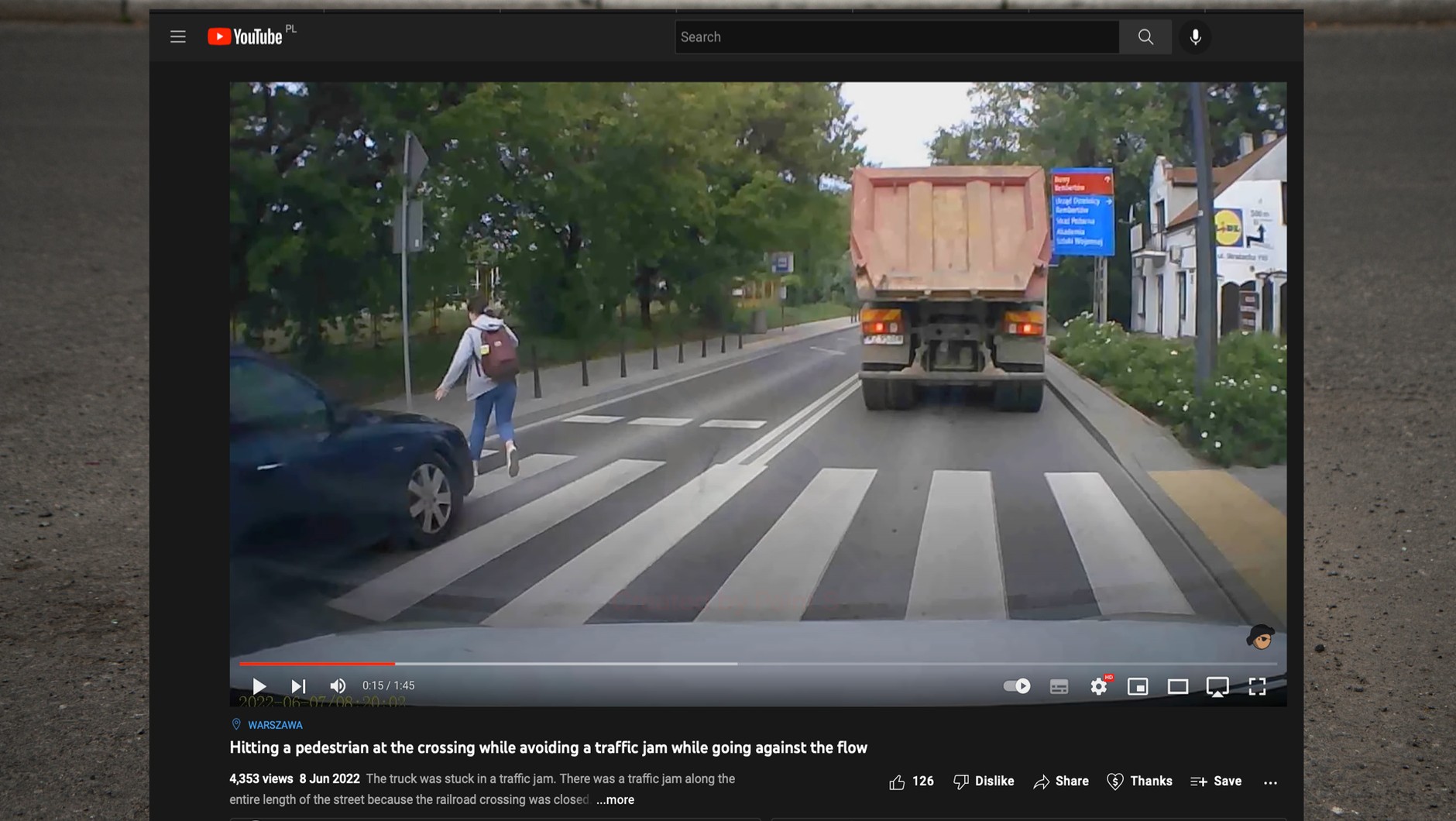
Task: Enable miniplayer mode
Action: 1138,686
